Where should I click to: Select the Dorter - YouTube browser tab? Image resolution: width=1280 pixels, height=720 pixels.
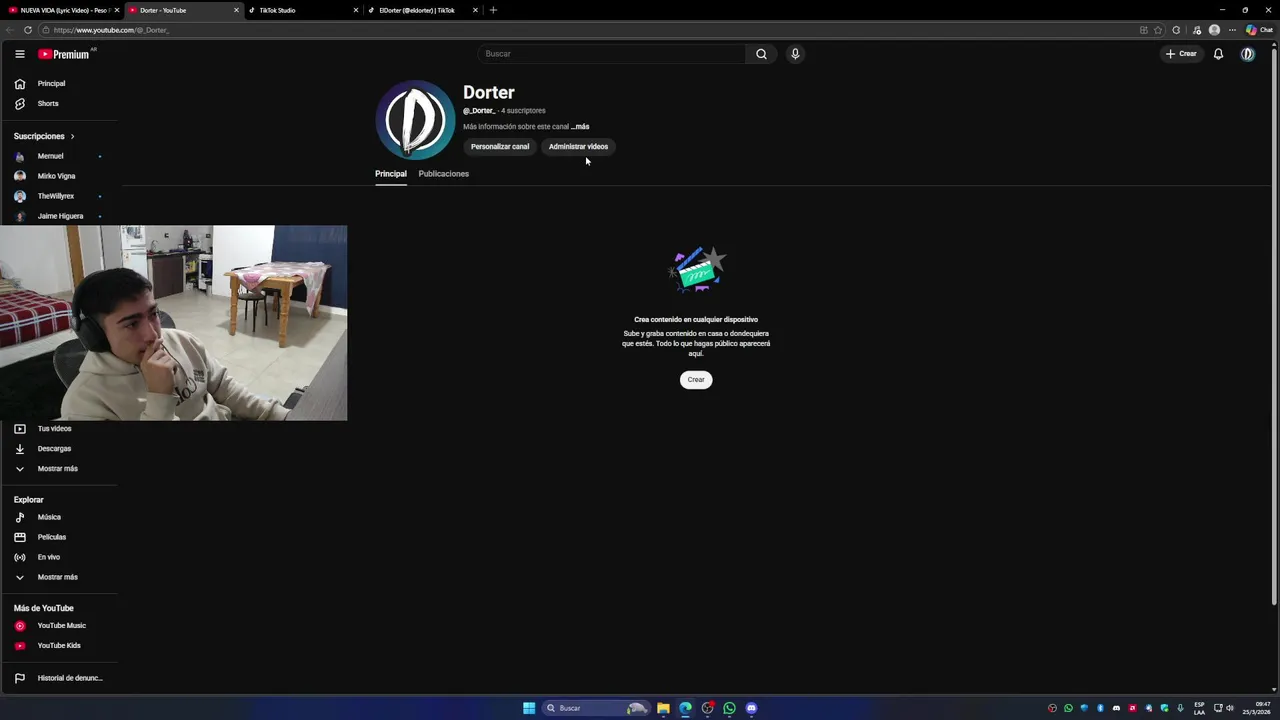point(183,10)
